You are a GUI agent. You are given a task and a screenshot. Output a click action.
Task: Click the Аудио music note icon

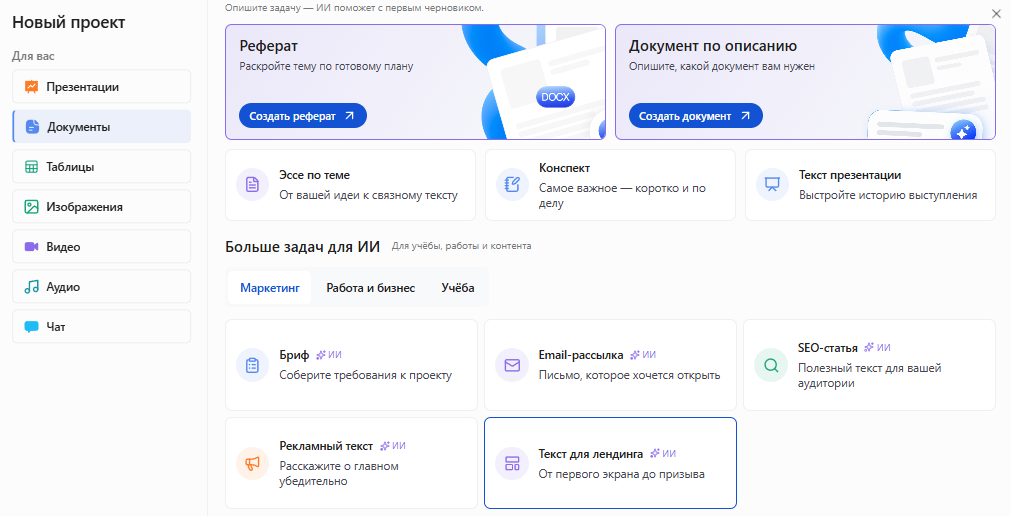pos(31,286)
